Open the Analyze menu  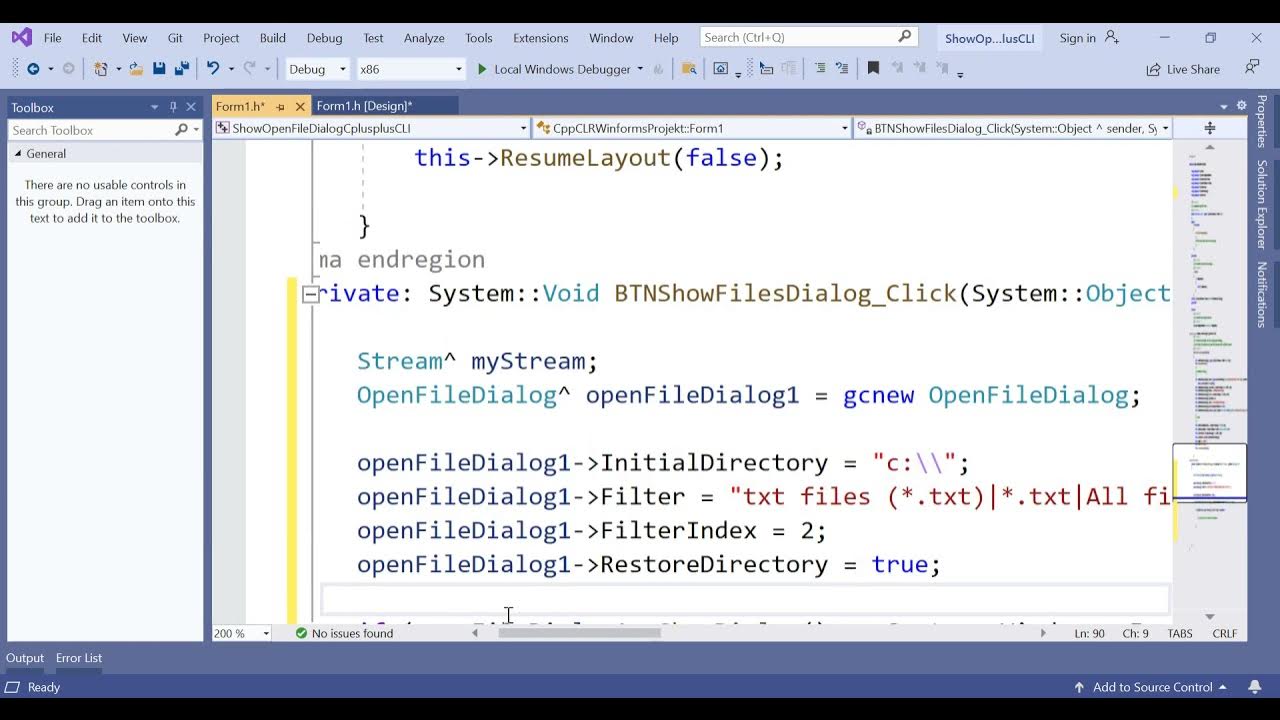[424, 38]
